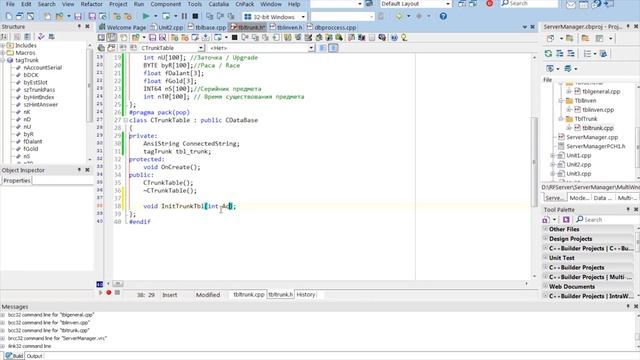
Task: Open the History tab below editor
Action: point(306,294)
